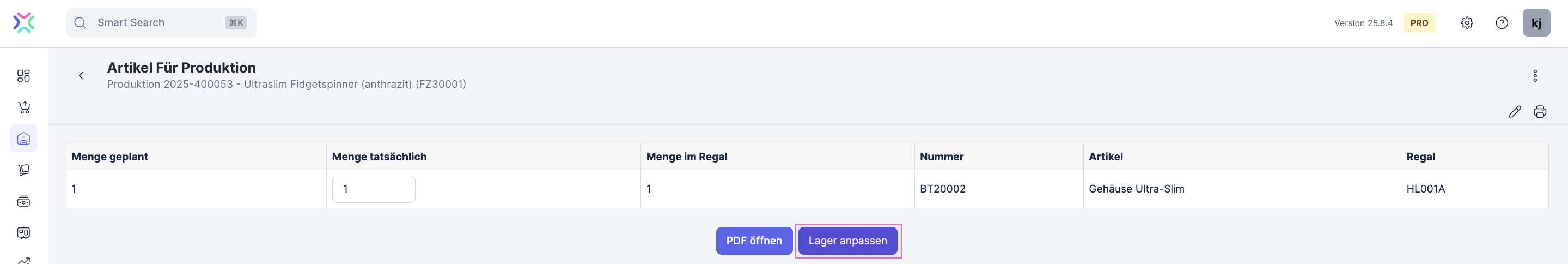This screenshot has height=264, width=1568.
Task: Click the app logo in top-left corner
Action: coord(24,22)
